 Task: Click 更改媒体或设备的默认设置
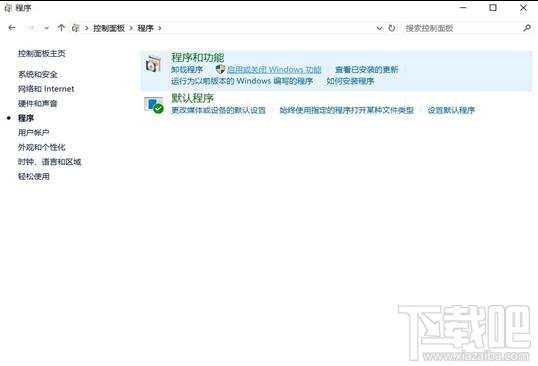click(x=219, y=110)
